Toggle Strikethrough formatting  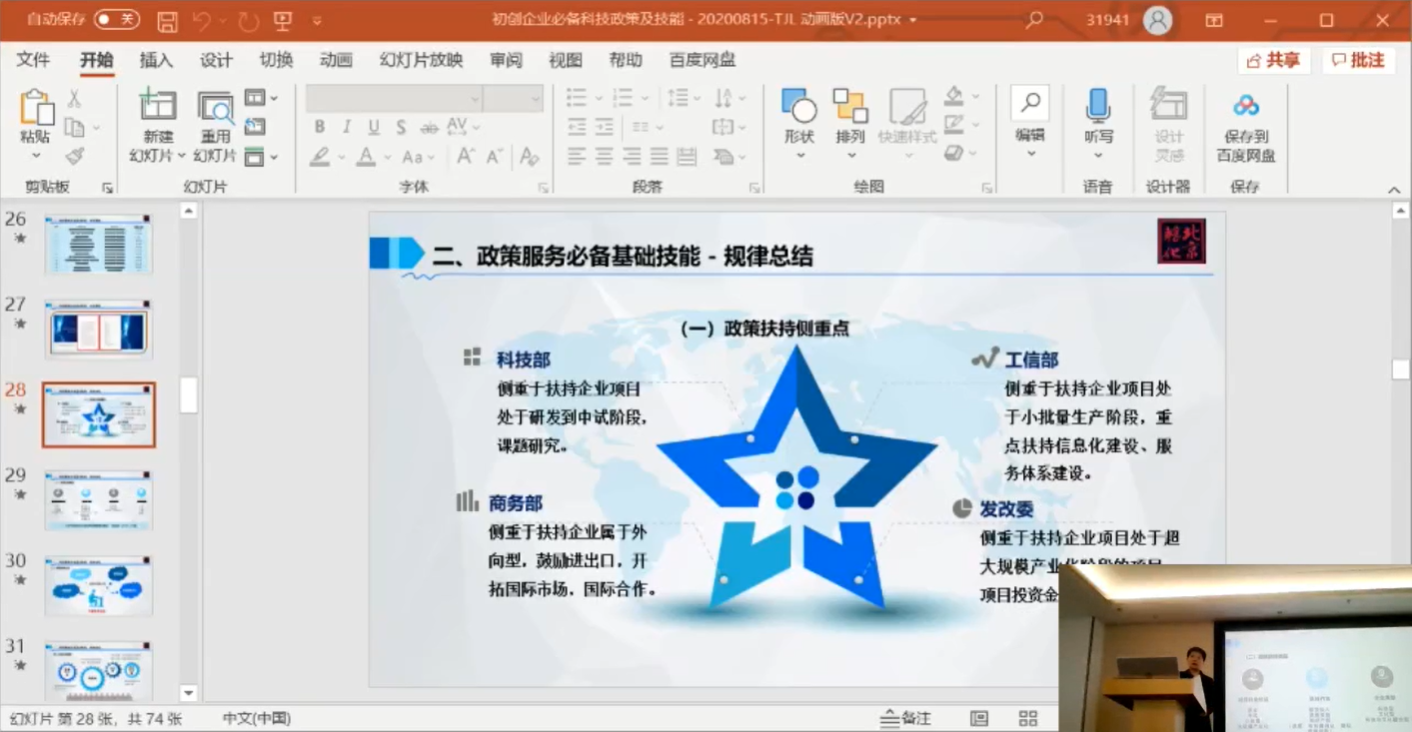tap(429, 128)
